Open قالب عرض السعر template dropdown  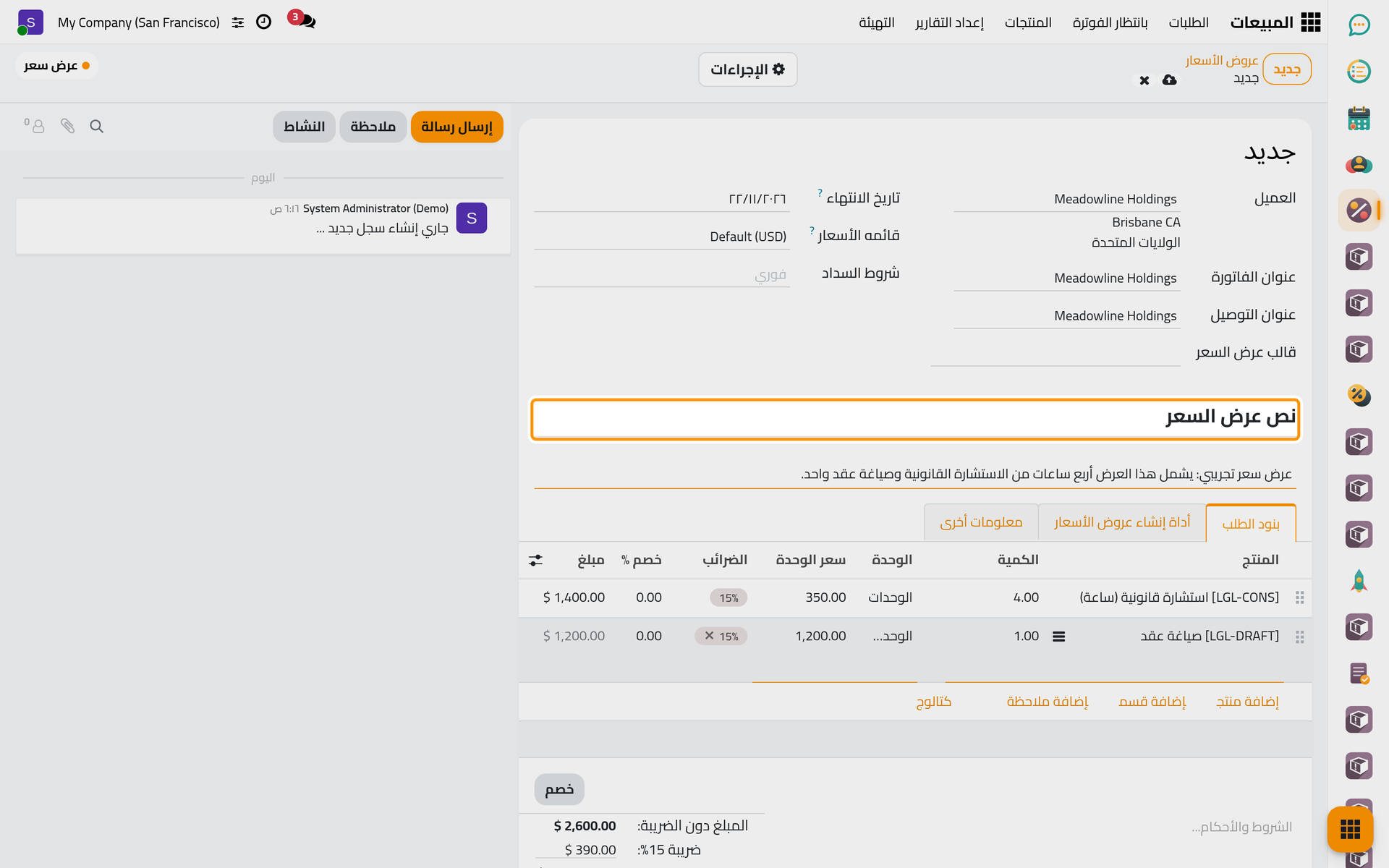[x=1055, y=352]
